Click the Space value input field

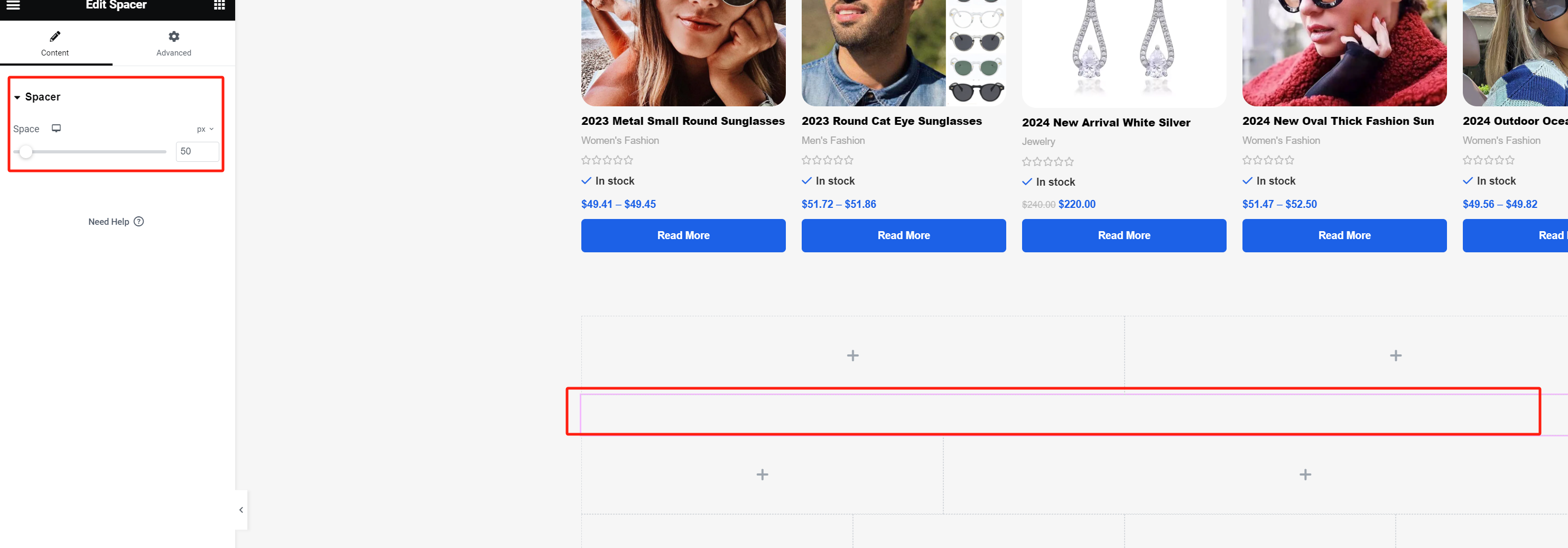(197, 152)
